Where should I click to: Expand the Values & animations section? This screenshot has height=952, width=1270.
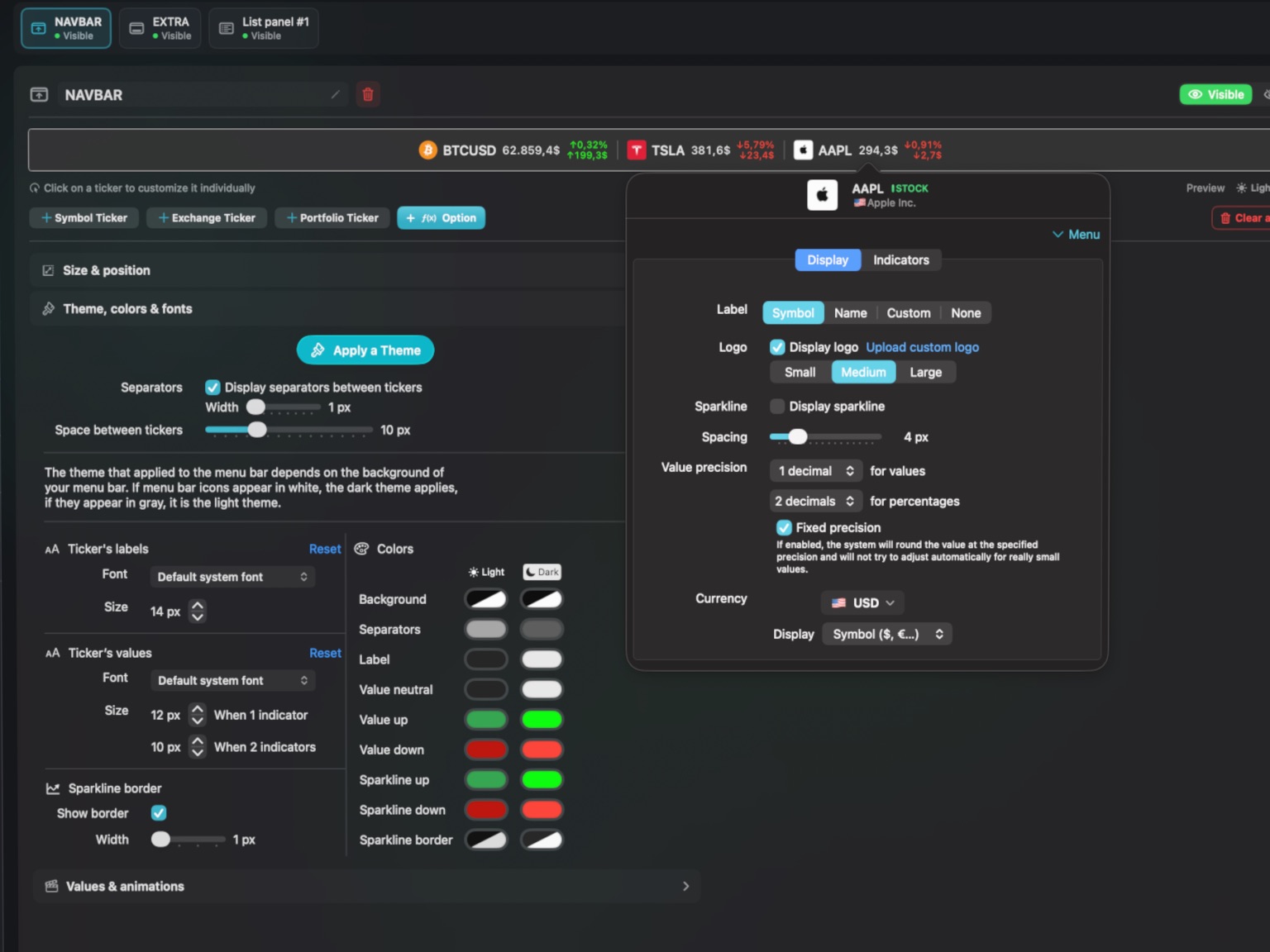tap(685, 886)
